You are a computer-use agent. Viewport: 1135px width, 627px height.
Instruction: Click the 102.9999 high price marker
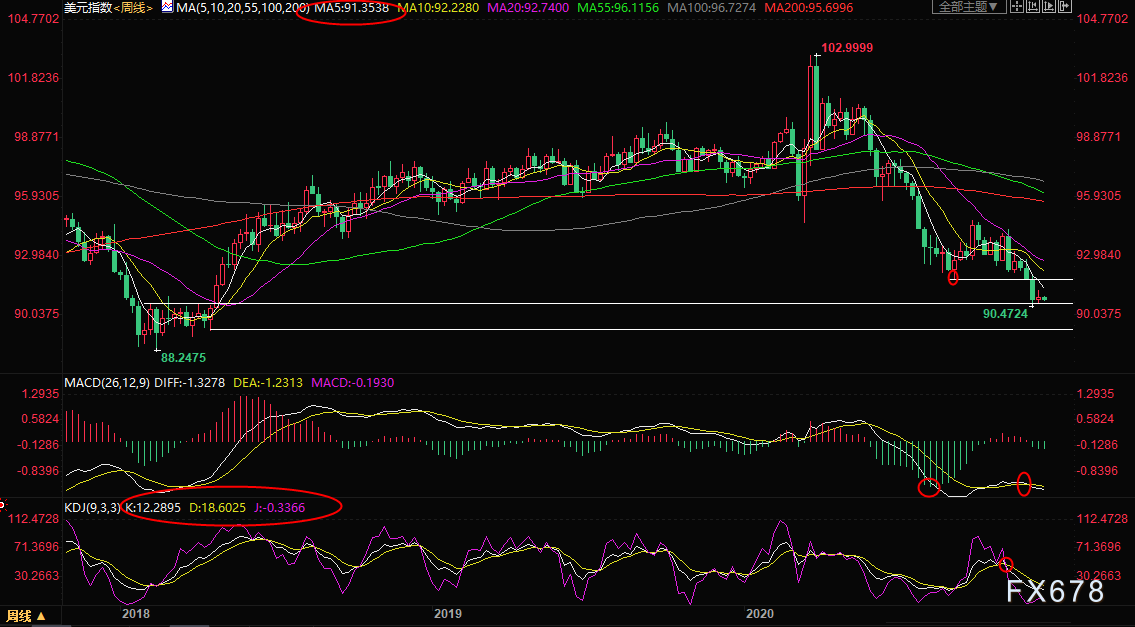(x=847, y=48)
